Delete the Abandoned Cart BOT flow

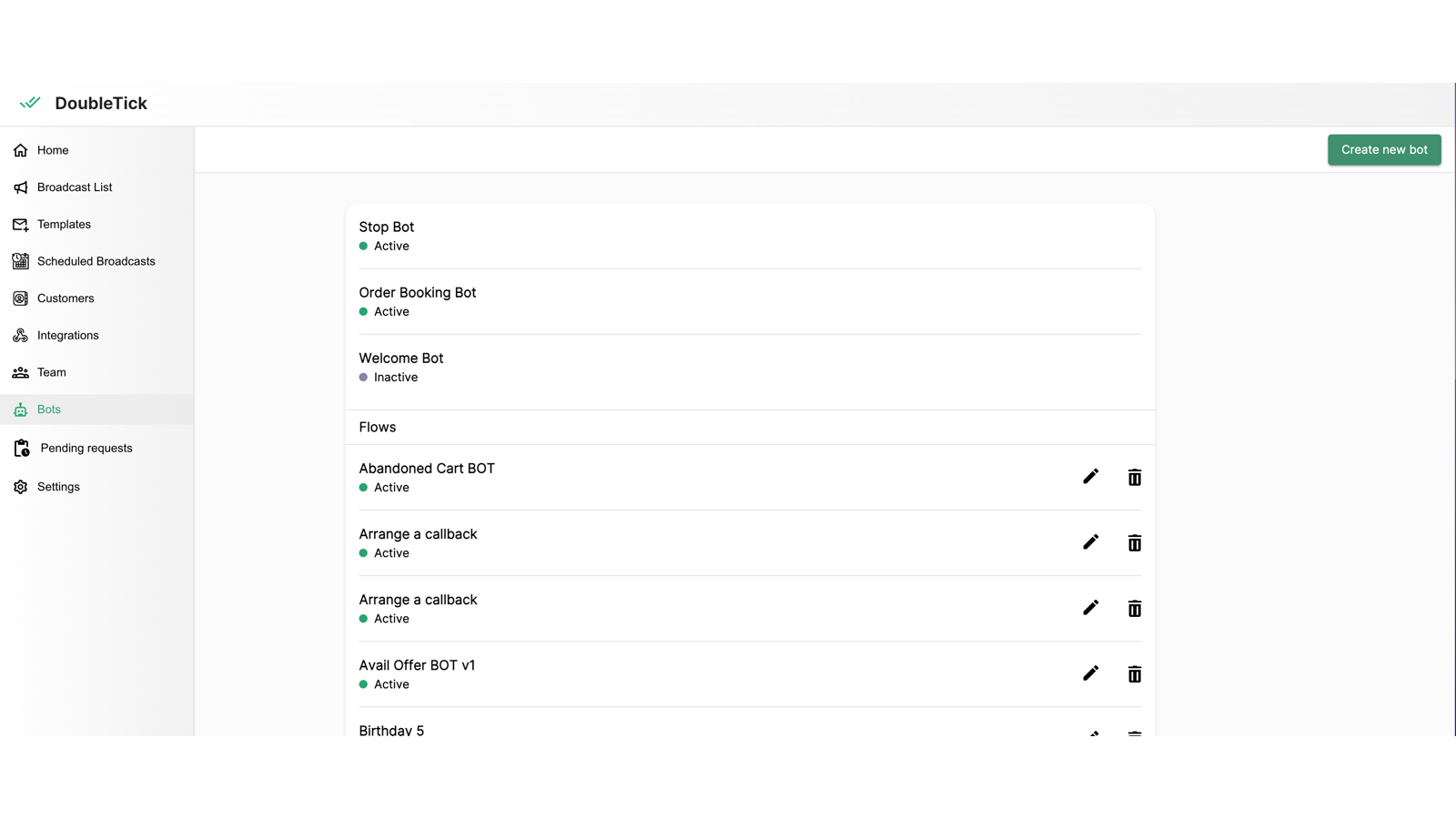pyautogui.click(x=1134, y=477)
